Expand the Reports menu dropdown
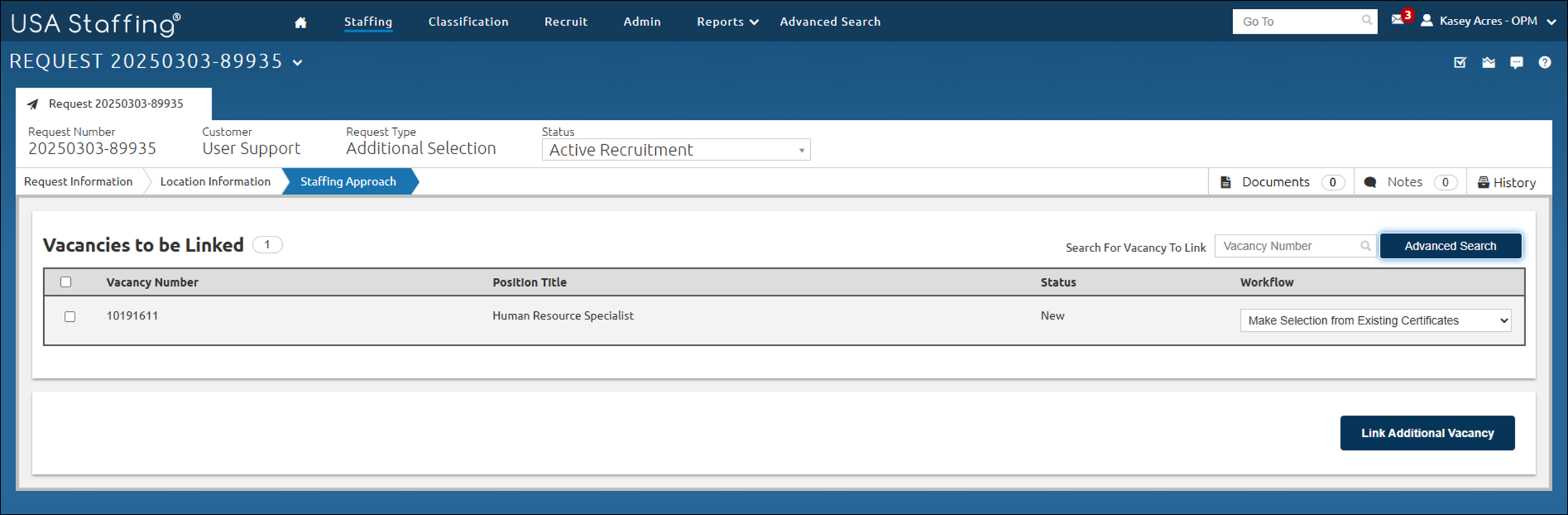The width and height of the screenshot is (1568, 515). point(727,22)
